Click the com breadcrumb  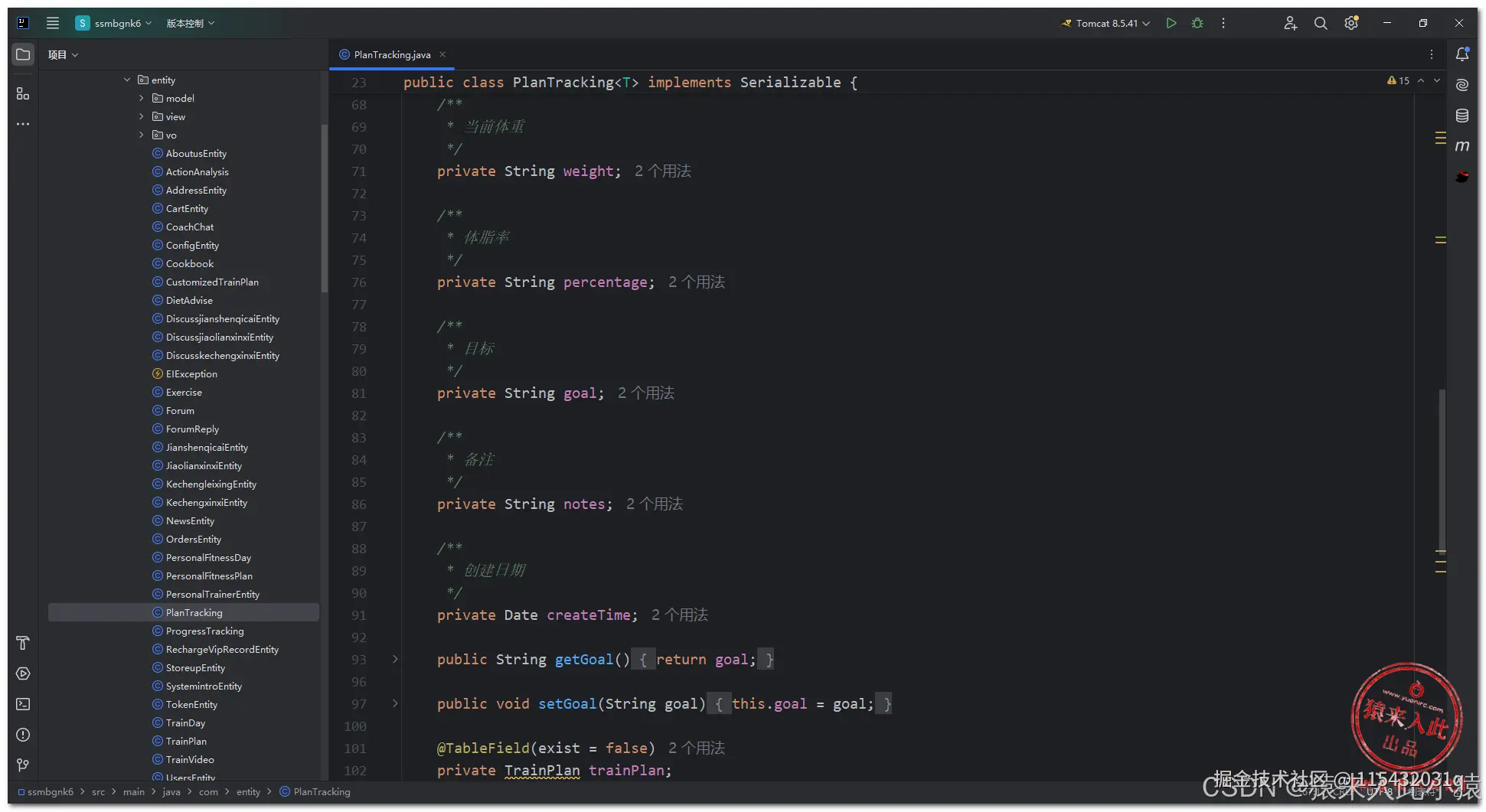point(208,791)
